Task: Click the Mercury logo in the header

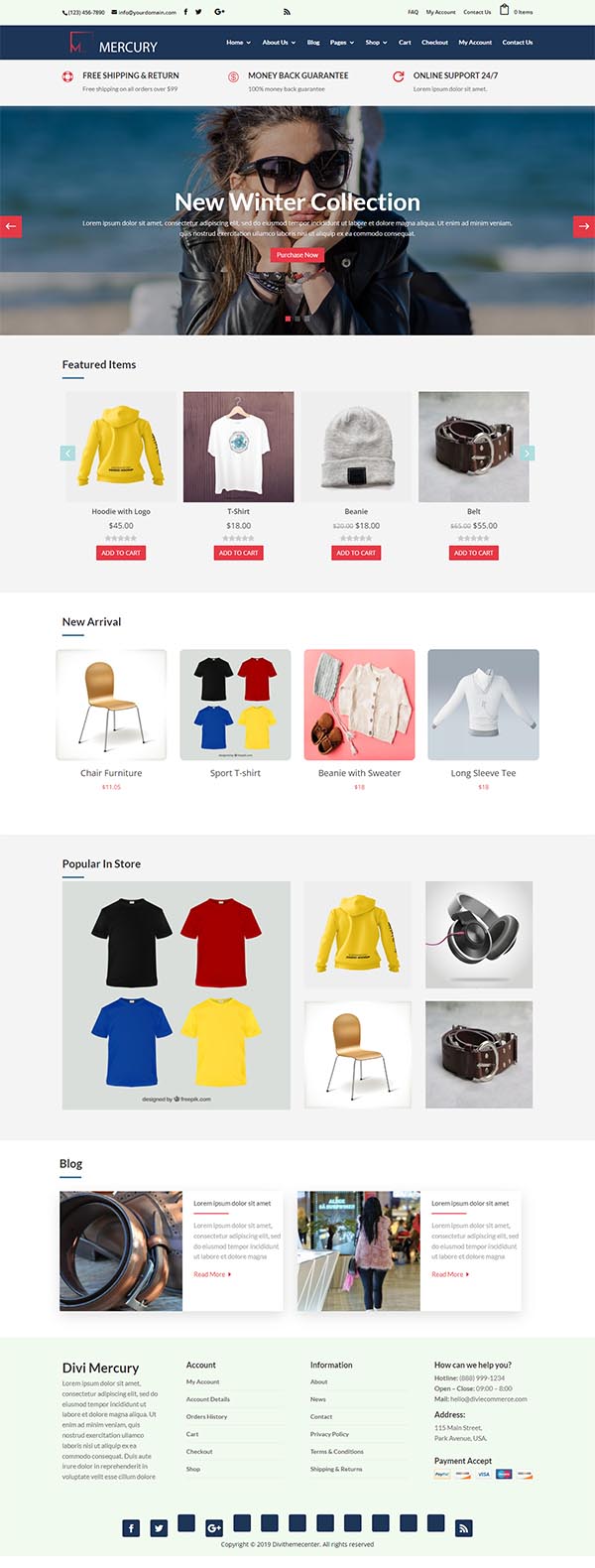Action: coord(113,45)
